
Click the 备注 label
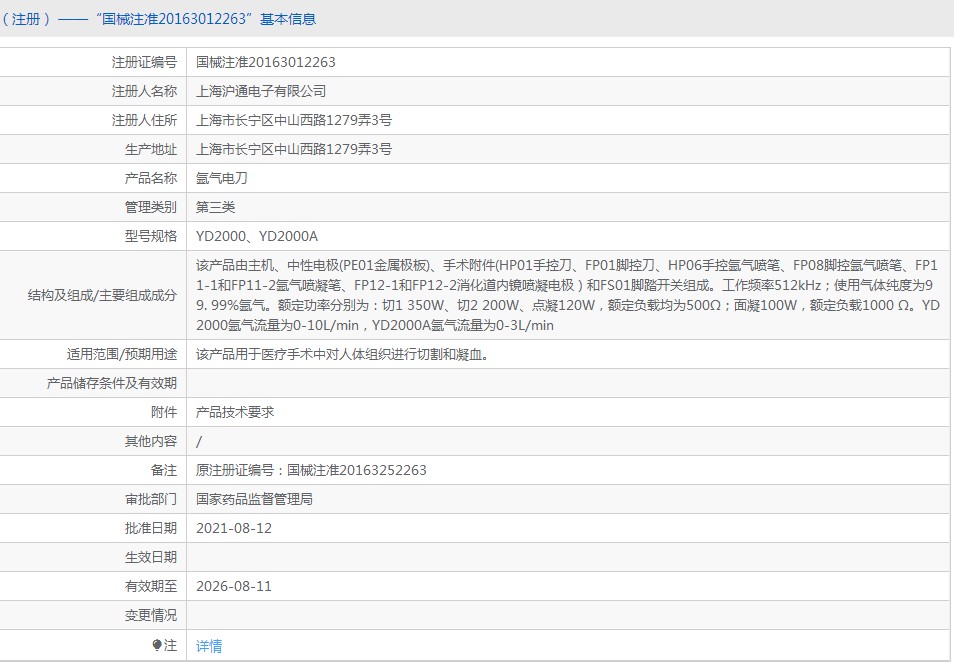click(x=164, y=470)
